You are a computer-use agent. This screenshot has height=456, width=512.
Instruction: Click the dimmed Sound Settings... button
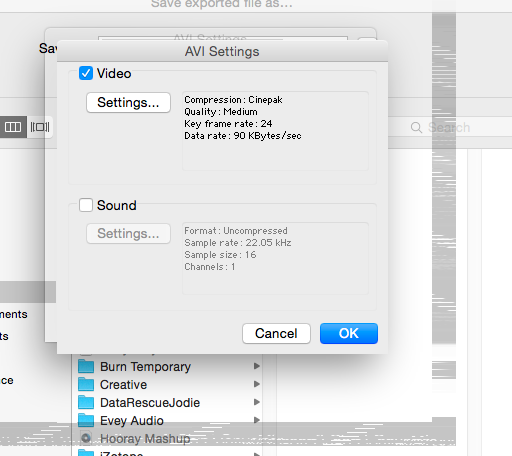[x=128, y=233]
